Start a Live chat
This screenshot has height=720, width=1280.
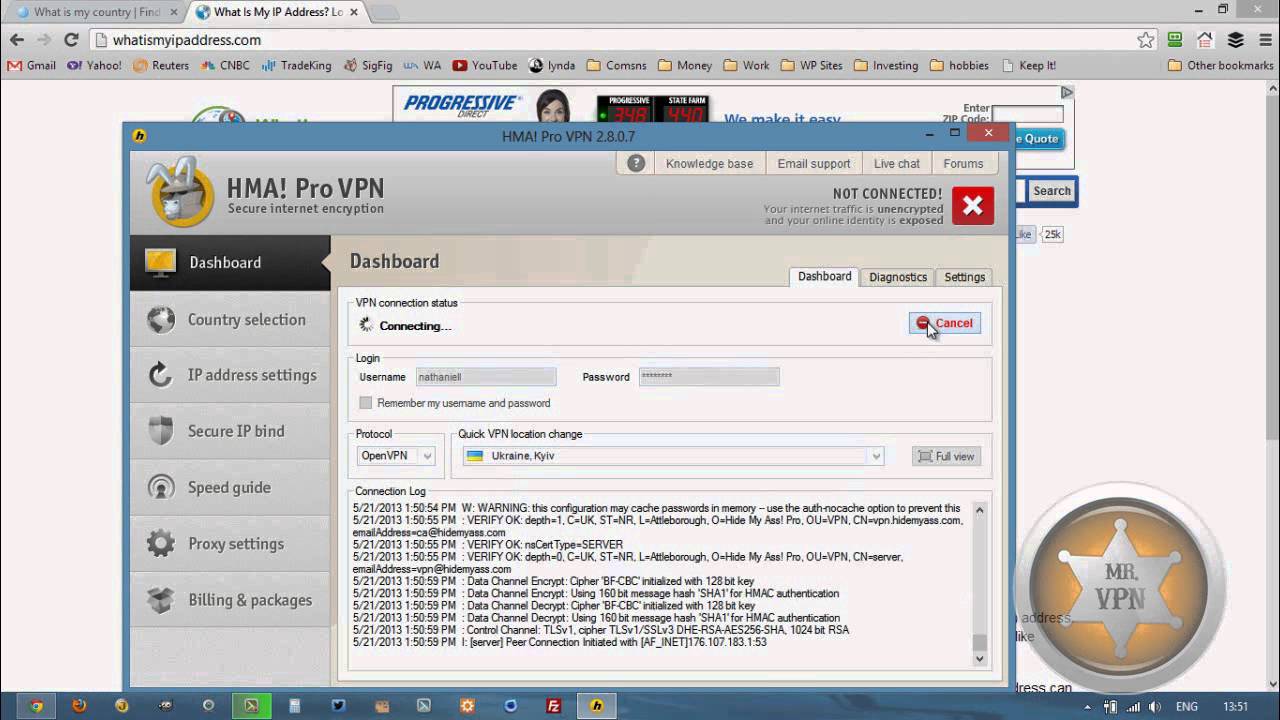897,163
